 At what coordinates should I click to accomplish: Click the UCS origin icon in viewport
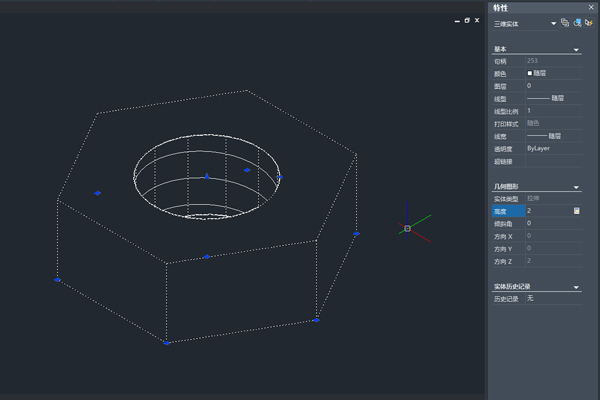[x=407, y=229]
